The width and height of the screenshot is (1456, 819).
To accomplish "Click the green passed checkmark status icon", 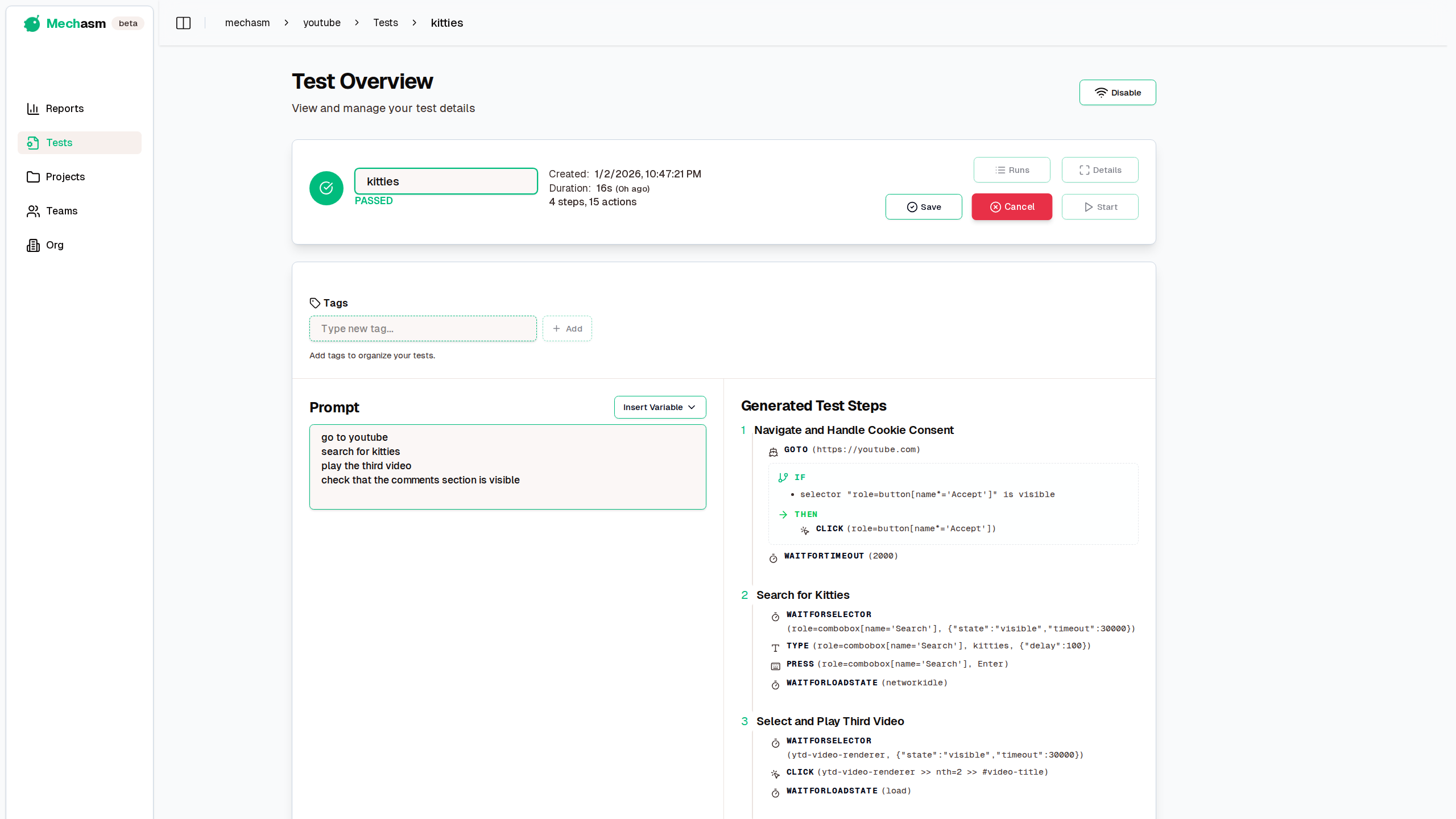I will click(x=326, y=188).
